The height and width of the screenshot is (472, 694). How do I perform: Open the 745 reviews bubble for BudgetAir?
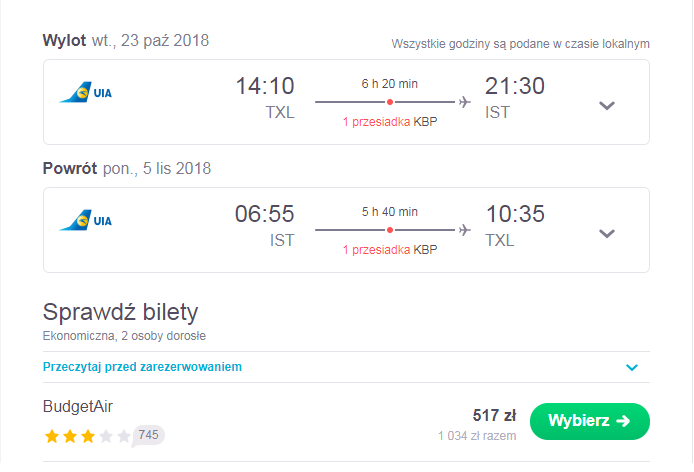pos(148,435)
